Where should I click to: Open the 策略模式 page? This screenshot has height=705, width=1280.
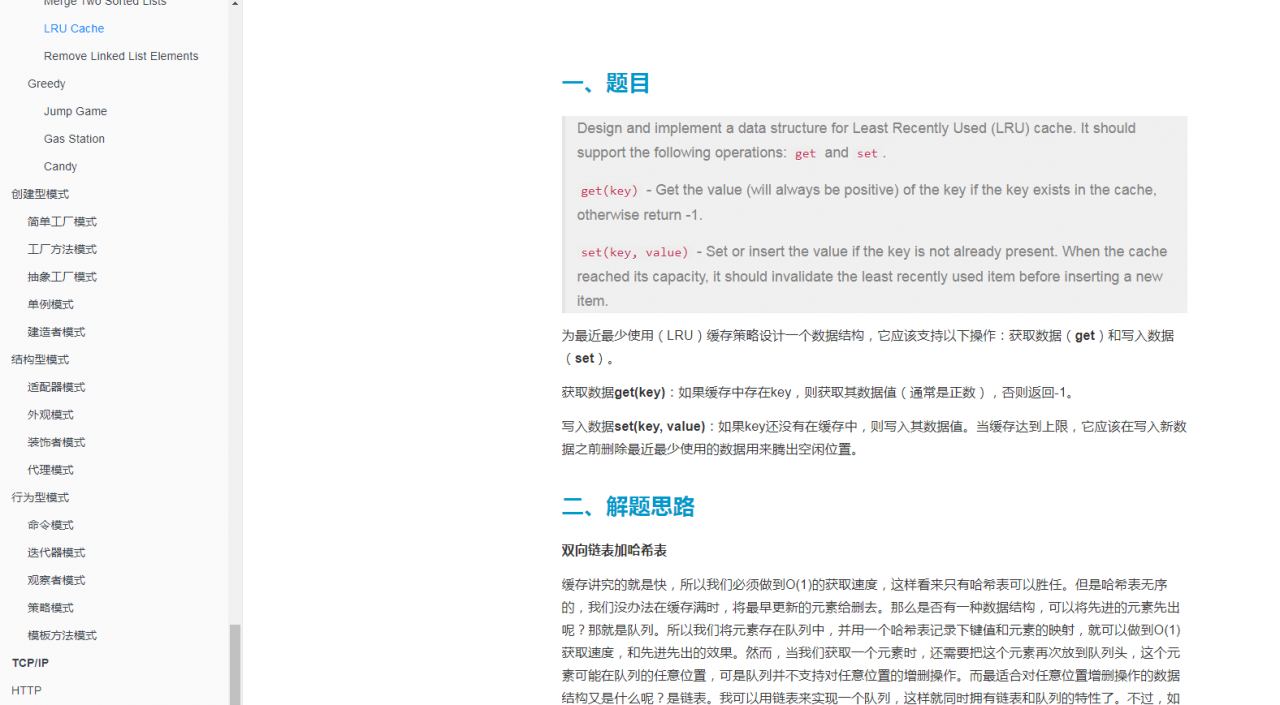click(50, 608)
